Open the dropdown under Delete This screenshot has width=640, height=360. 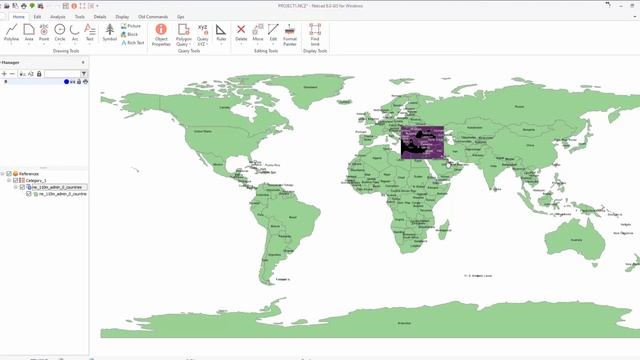[x=241, y=44]
